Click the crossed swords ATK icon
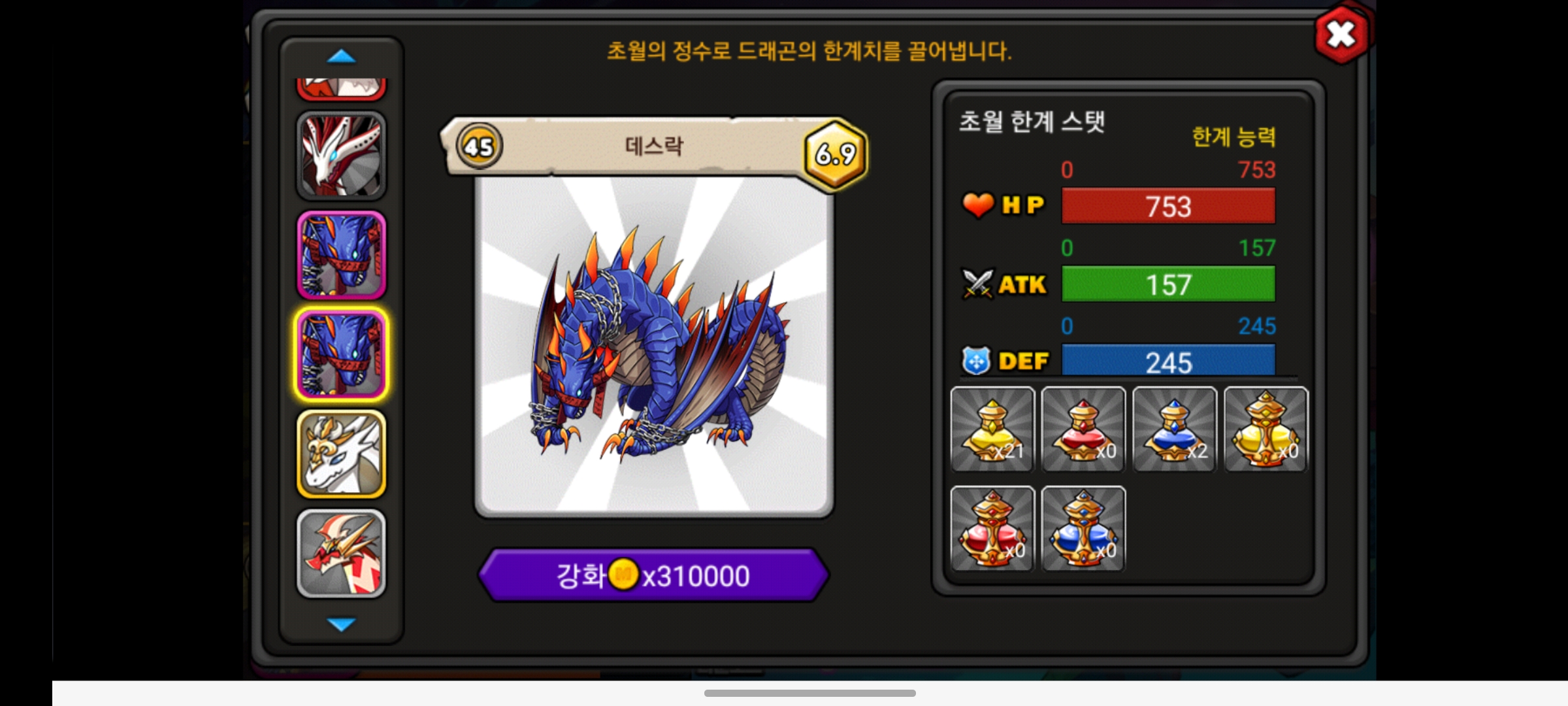This screenshot has width=1568, height=706. [978, 284]
